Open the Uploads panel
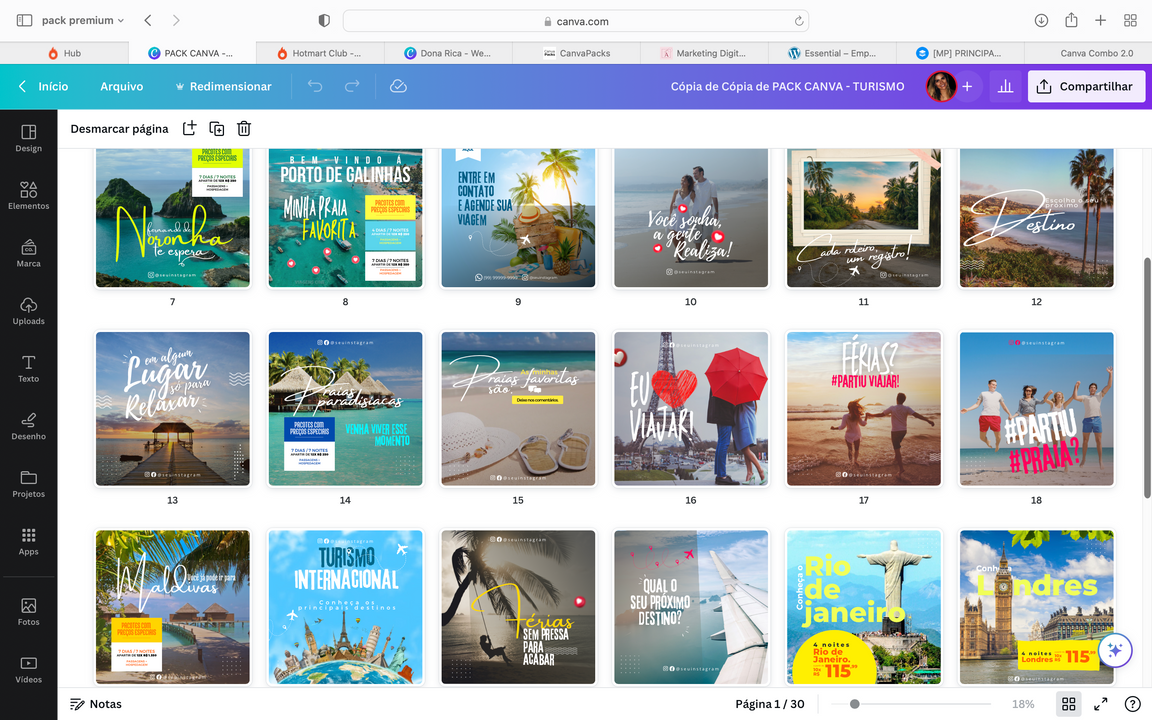Screen dimensions: 1152x720 28,311
